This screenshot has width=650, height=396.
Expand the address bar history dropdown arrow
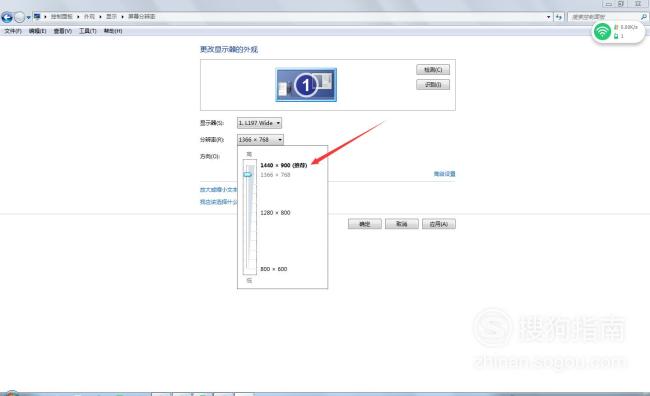tap(548, 17)
